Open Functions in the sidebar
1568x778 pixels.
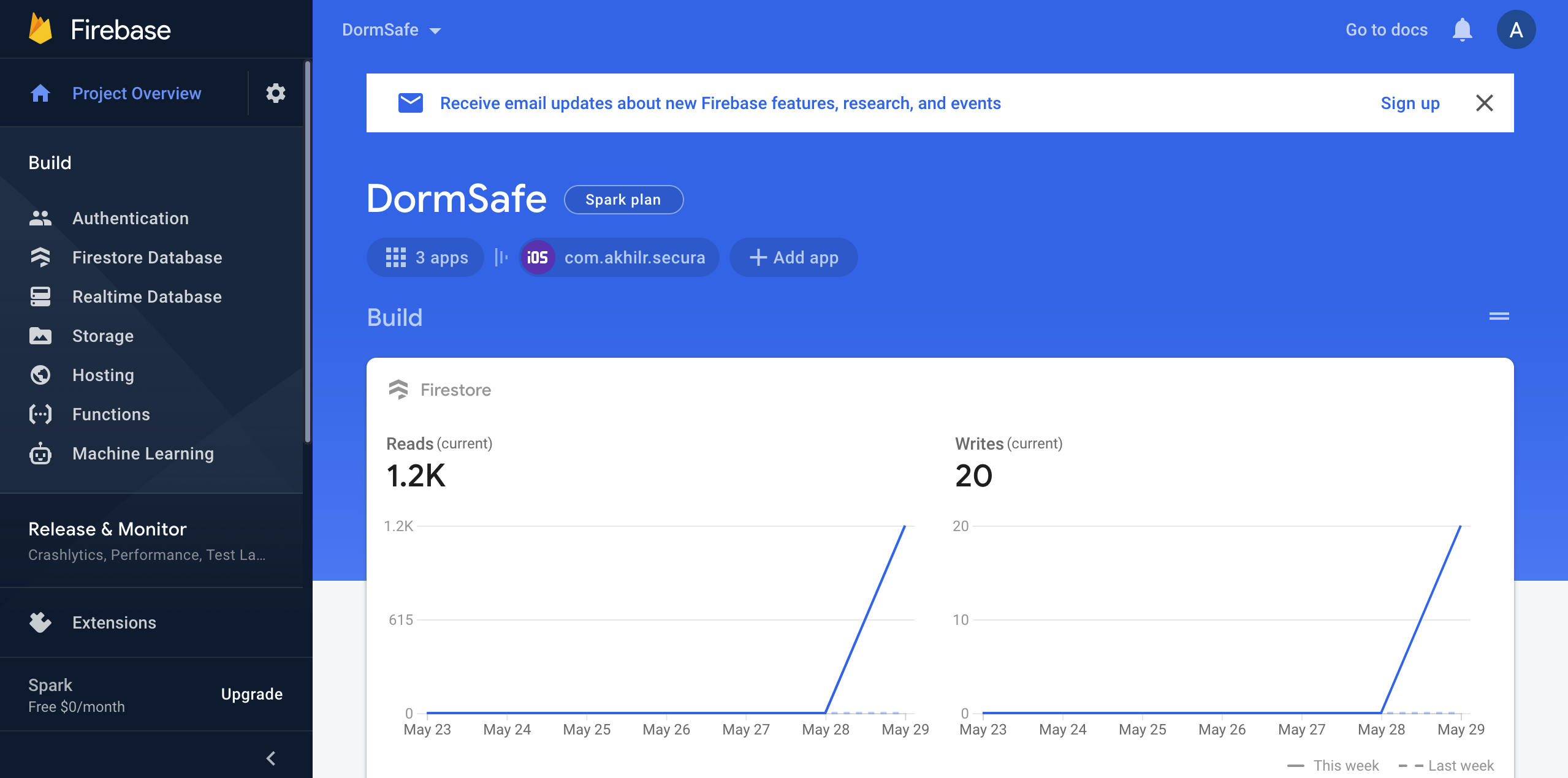coord(111,414)
